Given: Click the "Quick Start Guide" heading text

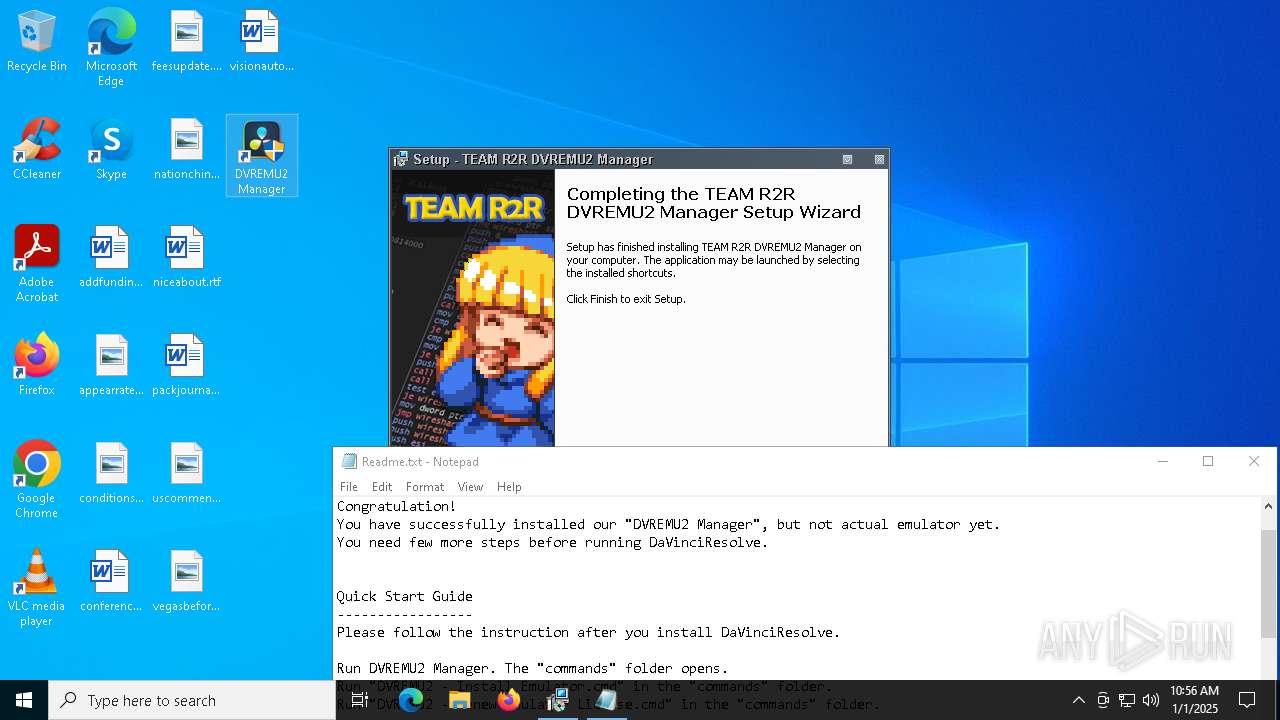Looking at the screenshot, I should pos(404,596).
